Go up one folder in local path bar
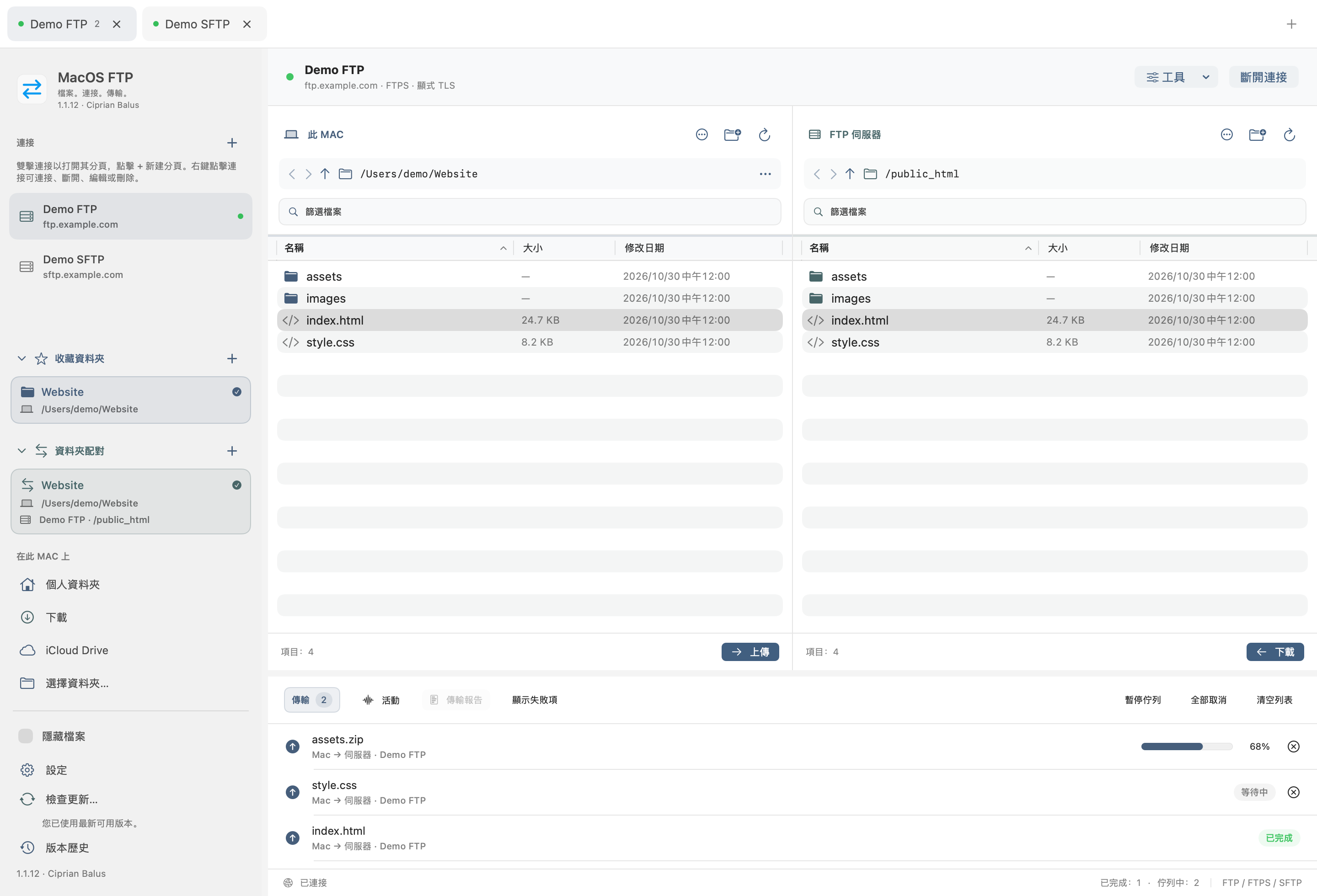This screenshot has width=1317, height=896. pos(325,174)
